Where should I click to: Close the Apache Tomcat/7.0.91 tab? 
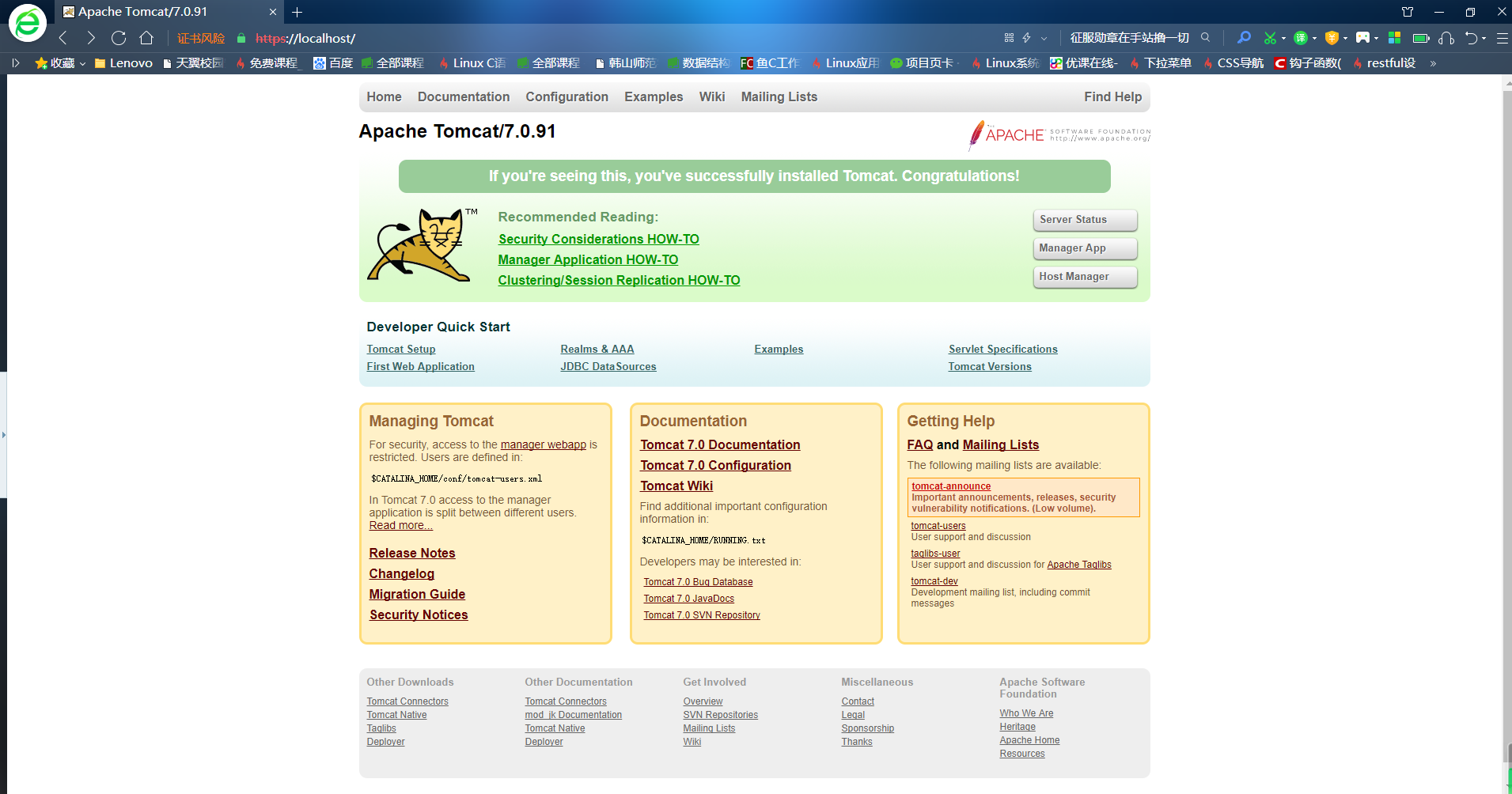point(273,12)
